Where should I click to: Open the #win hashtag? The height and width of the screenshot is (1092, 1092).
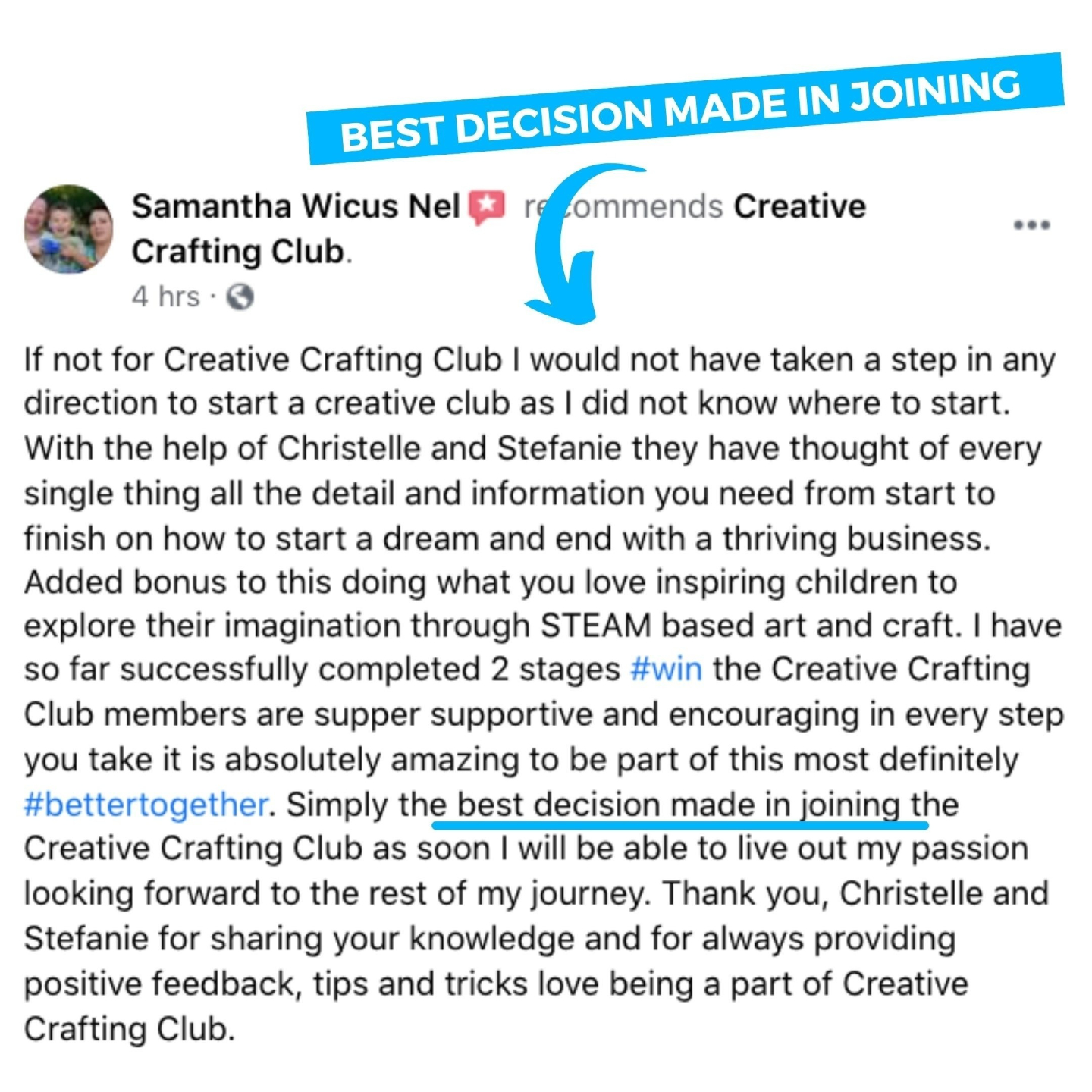click(666, 670)
